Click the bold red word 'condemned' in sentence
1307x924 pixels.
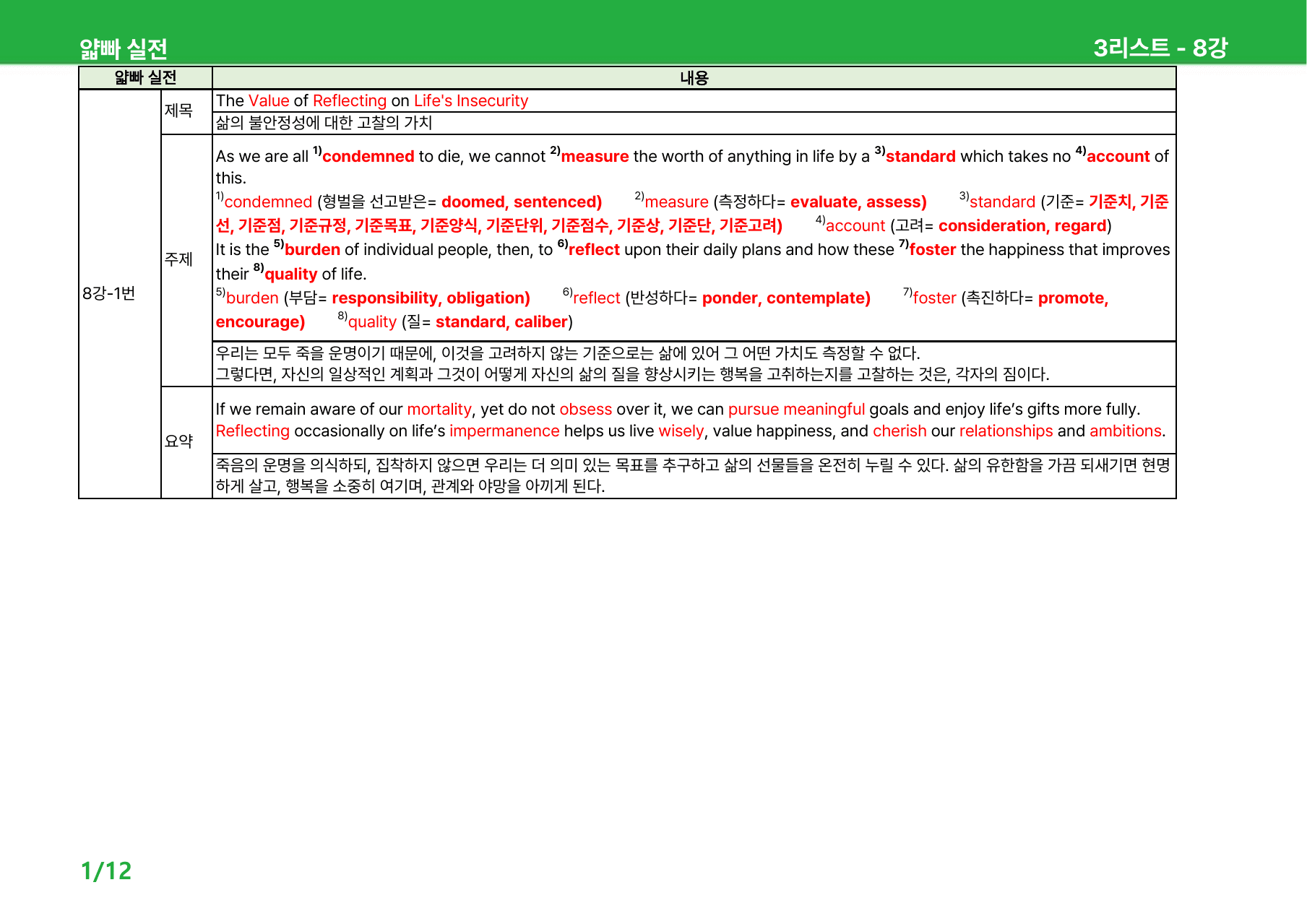[x=368, y=156]
